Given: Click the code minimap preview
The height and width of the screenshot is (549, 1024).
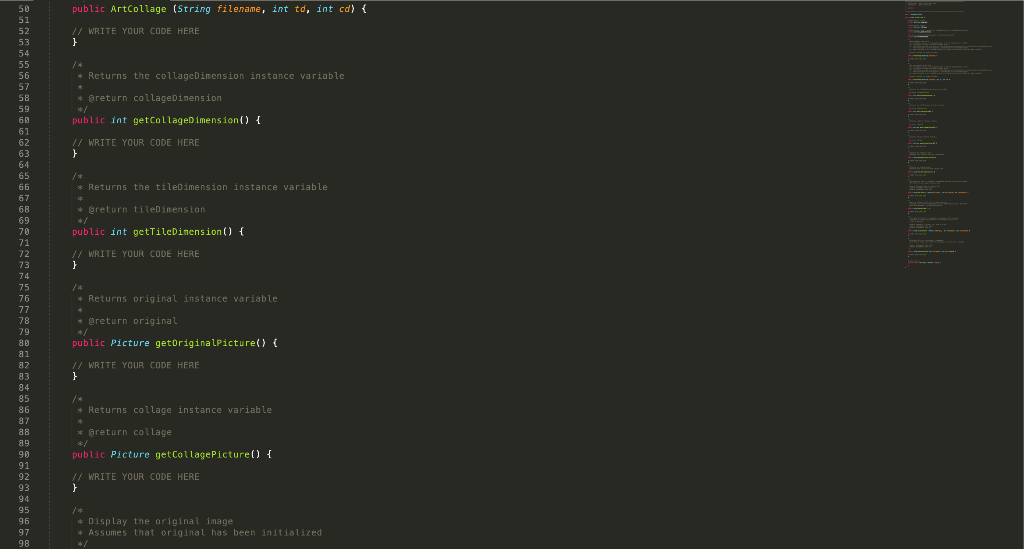Looking at the screenshot, I should tap(947, 135).
